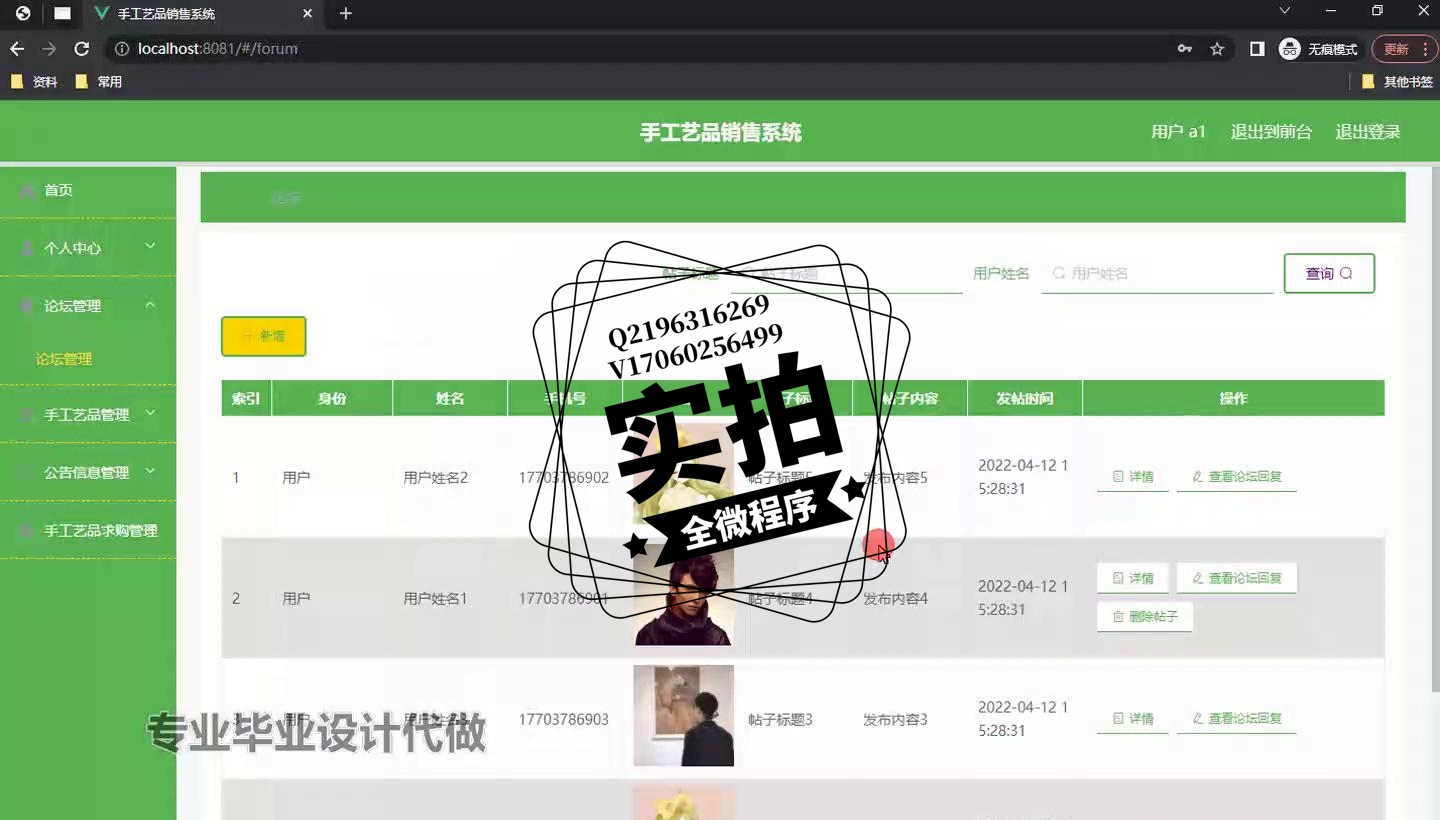Open the thumbnail image of 帖子标题3 row
Image resolution: width=1440 pixels, height=820 pixels.
(683, 716)
